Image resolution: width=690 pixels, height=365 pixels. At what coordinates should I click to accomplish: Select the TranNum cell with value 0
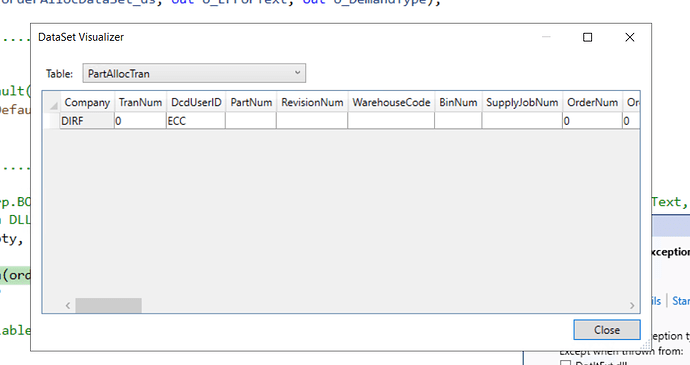[x=140, y=121]
